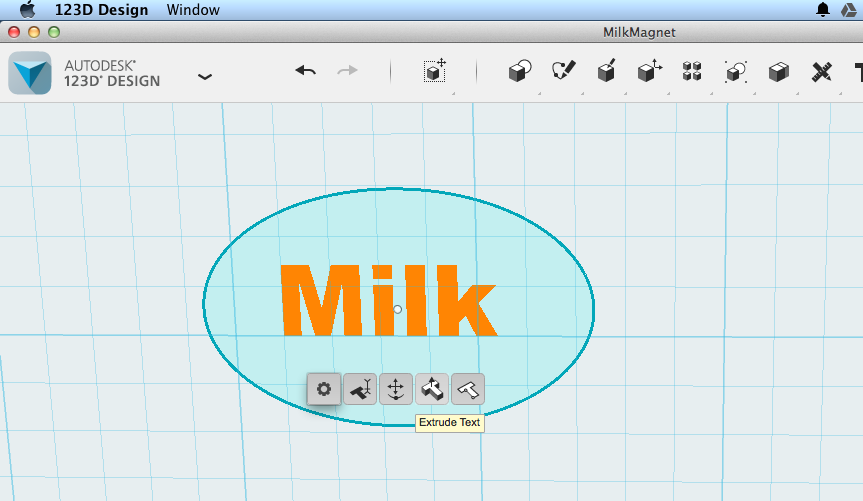The image size is (863, 501).
Task: Open the Google Drive menu bar icon
Action: [849, 10]
